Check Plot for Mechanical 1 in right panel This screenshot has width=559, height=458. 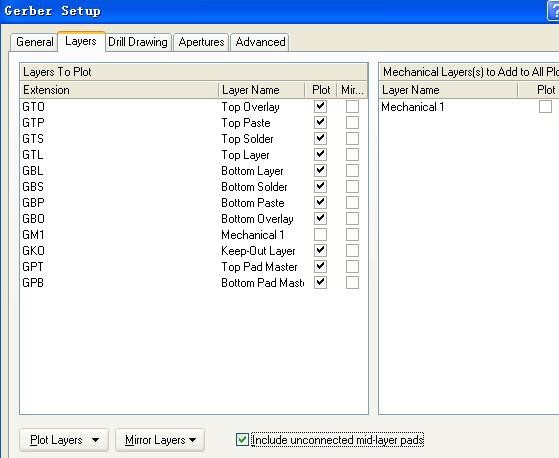[x=545, y=106]
